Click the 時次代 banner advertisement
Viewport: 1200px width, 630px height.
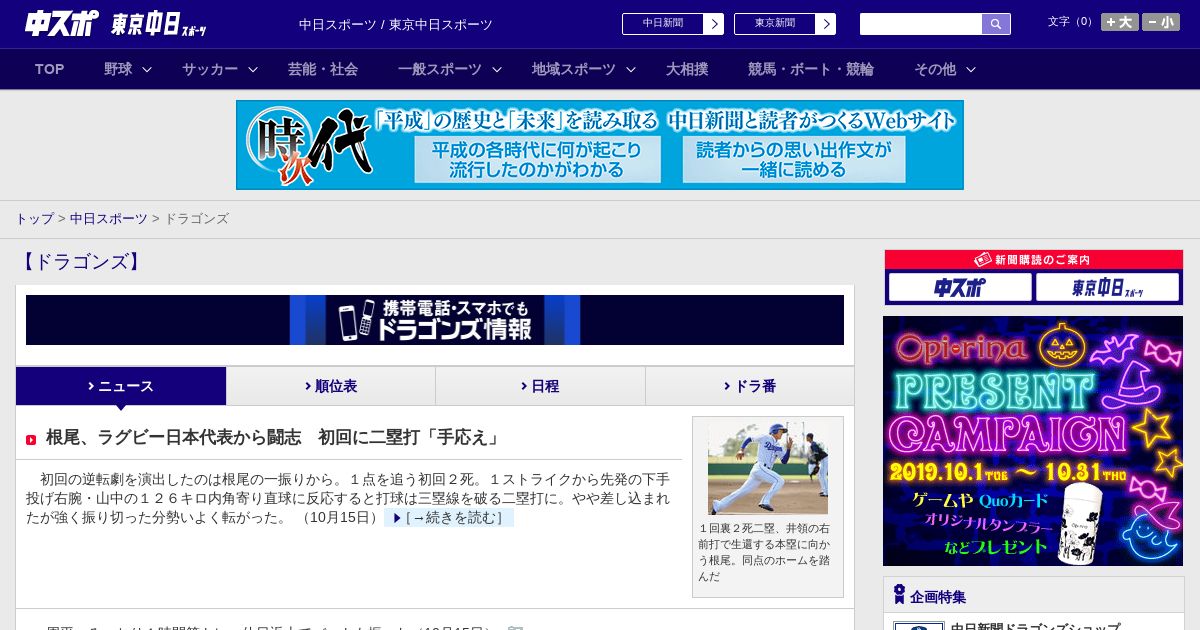600,145
